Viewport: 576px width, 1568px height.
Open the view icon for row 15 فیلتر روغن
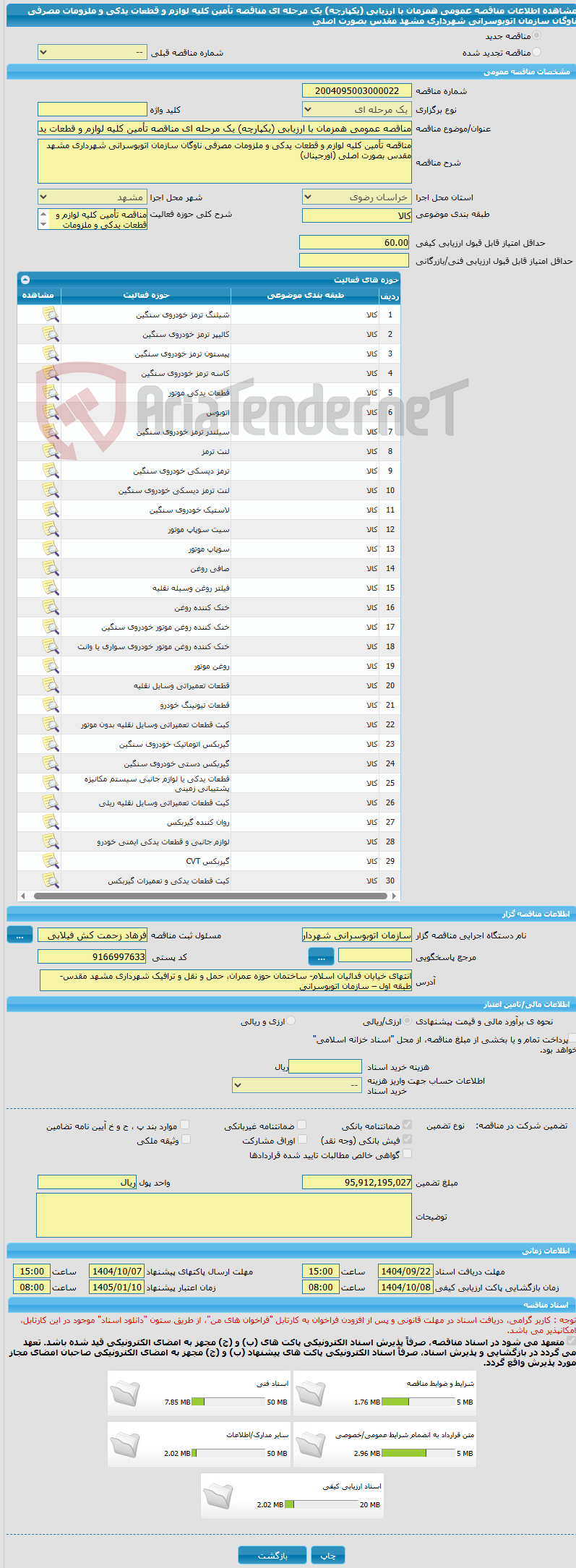pyautogui.click(x=50, y=588)
